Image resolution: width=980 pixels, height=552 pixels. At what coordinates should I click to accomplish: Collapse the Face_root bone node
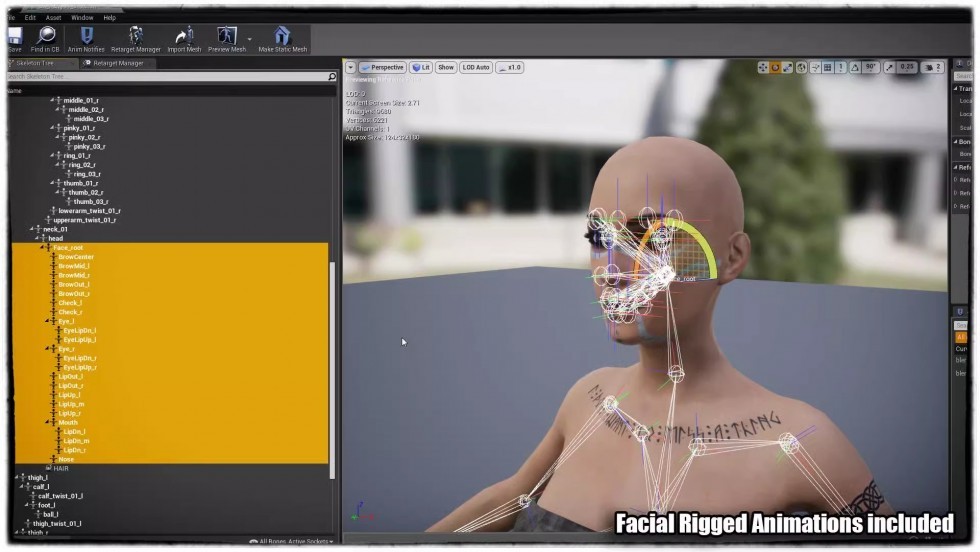click(x=42, y=248)
